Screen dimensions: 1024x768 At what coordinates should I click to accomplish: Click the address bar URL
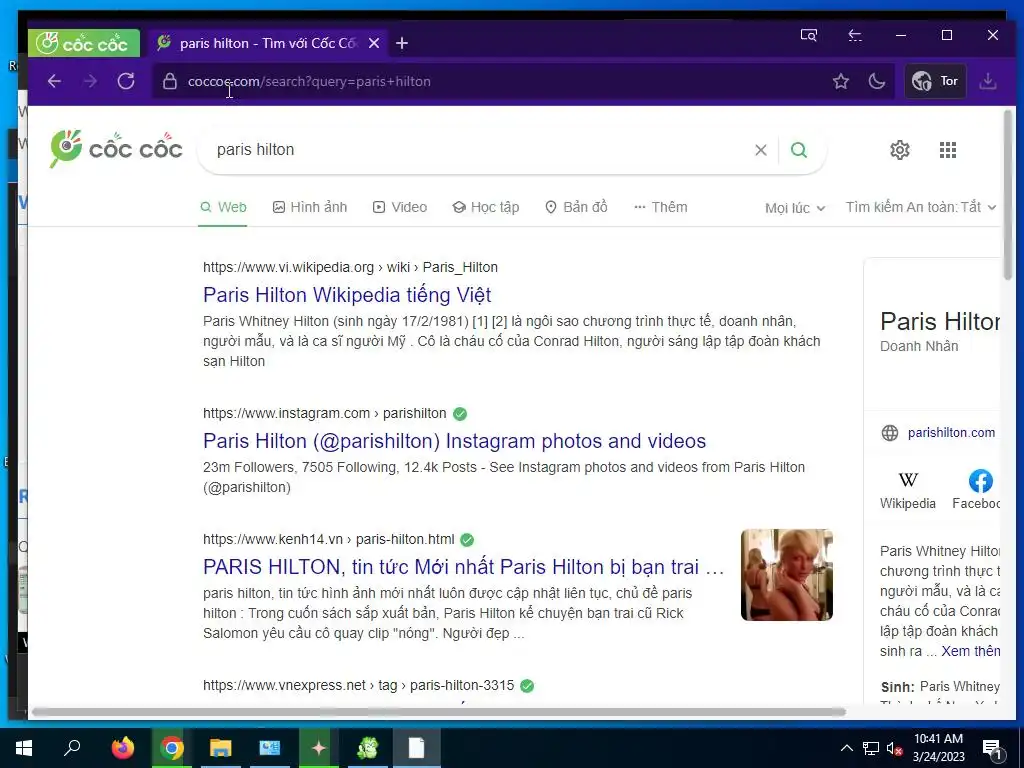coord(309,82)
